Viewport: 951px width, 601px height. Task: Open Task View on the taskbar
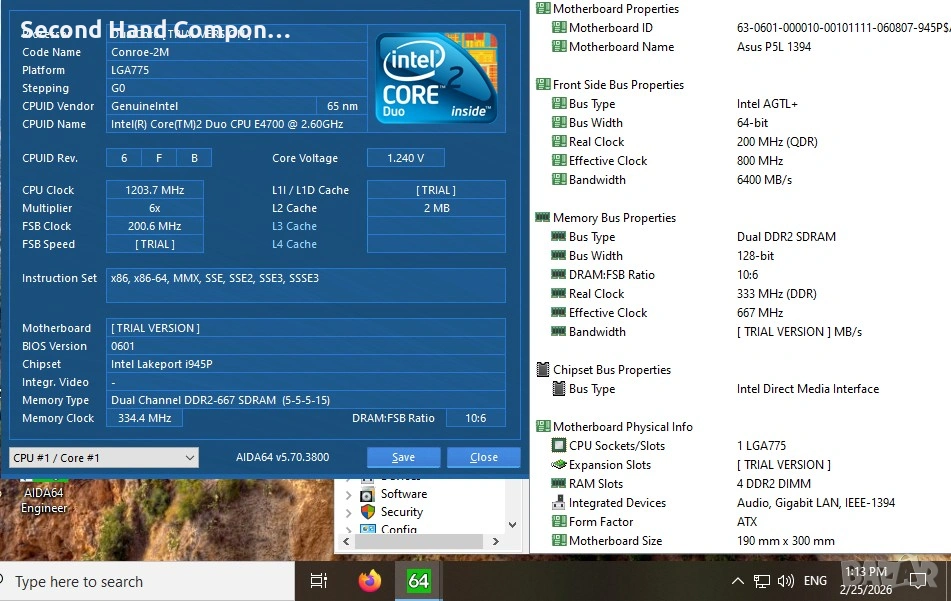319,581
